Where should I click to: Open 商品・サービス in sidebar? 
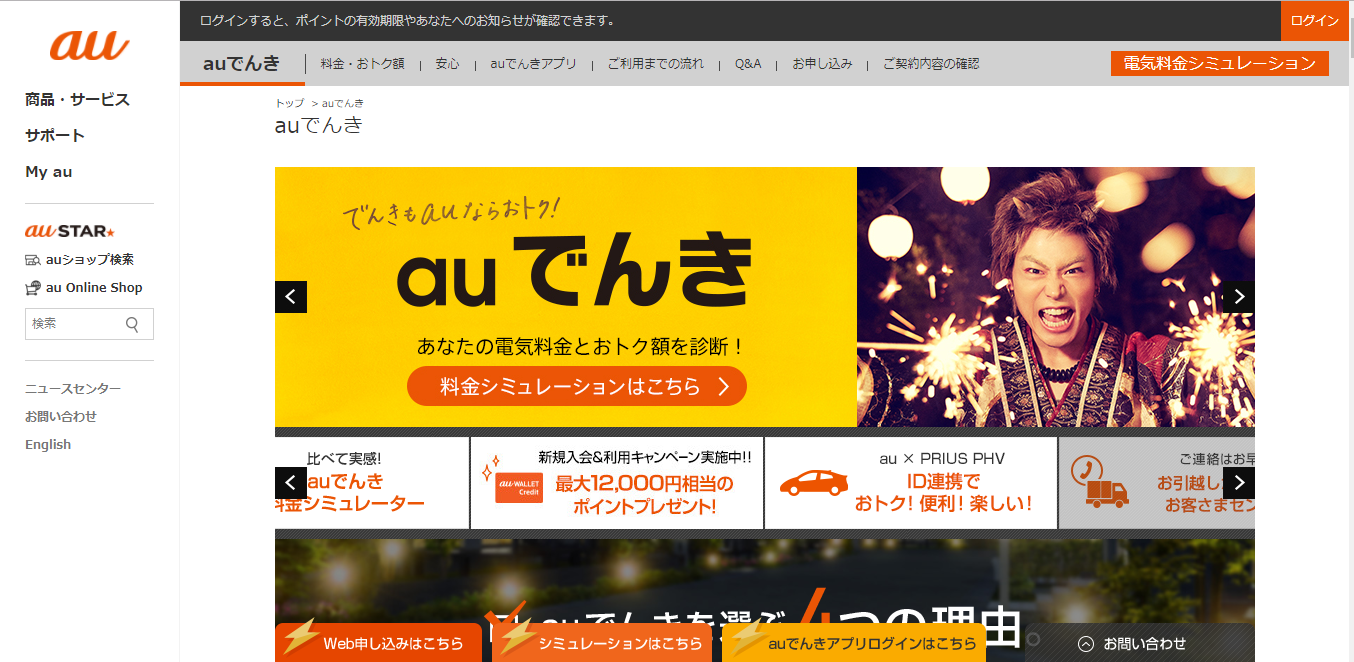coord(77,100)
